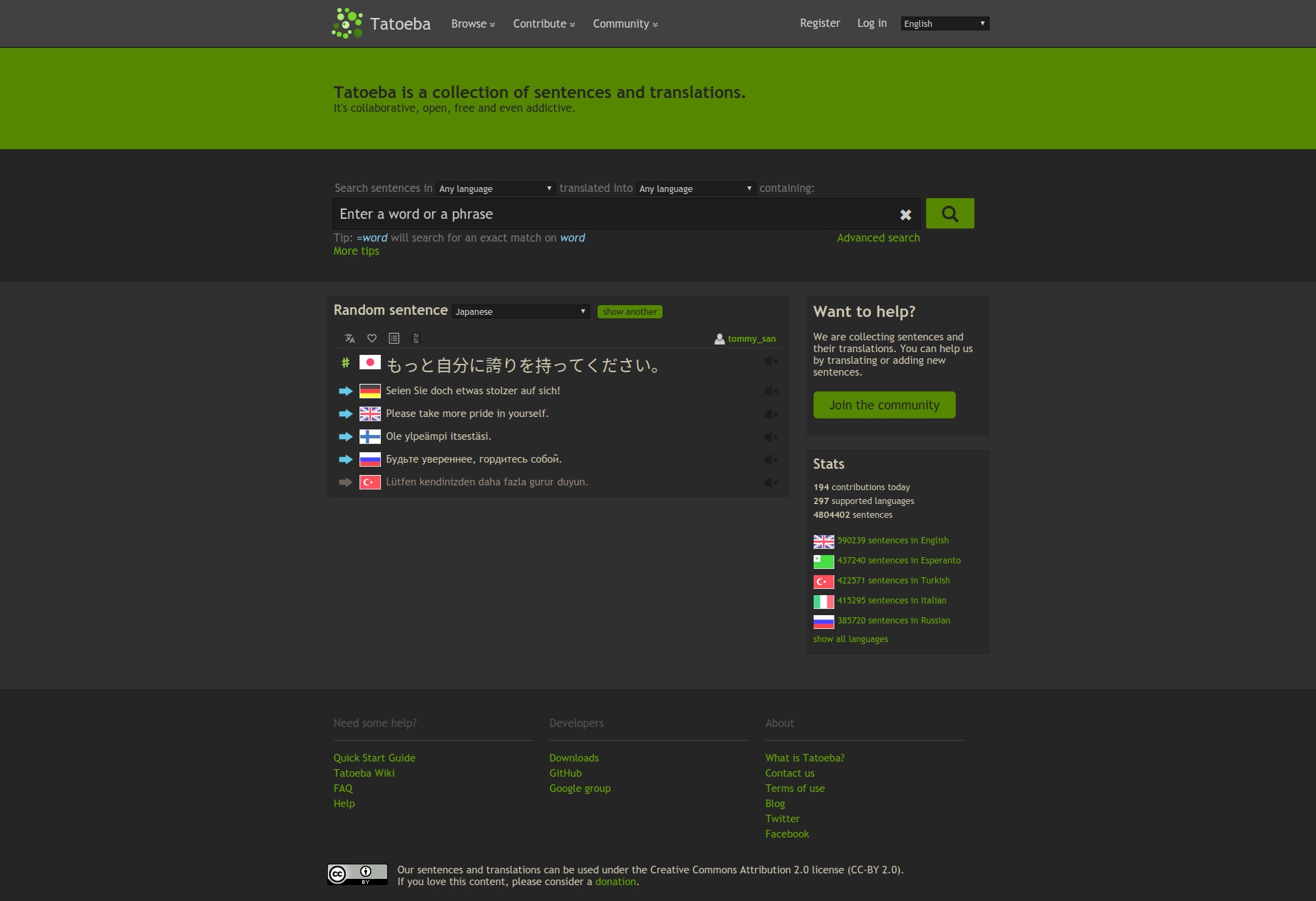This screenshot has height=901, width=1316.
Task: Open the interface language dropdown showing English
Action: coord(945,23)
